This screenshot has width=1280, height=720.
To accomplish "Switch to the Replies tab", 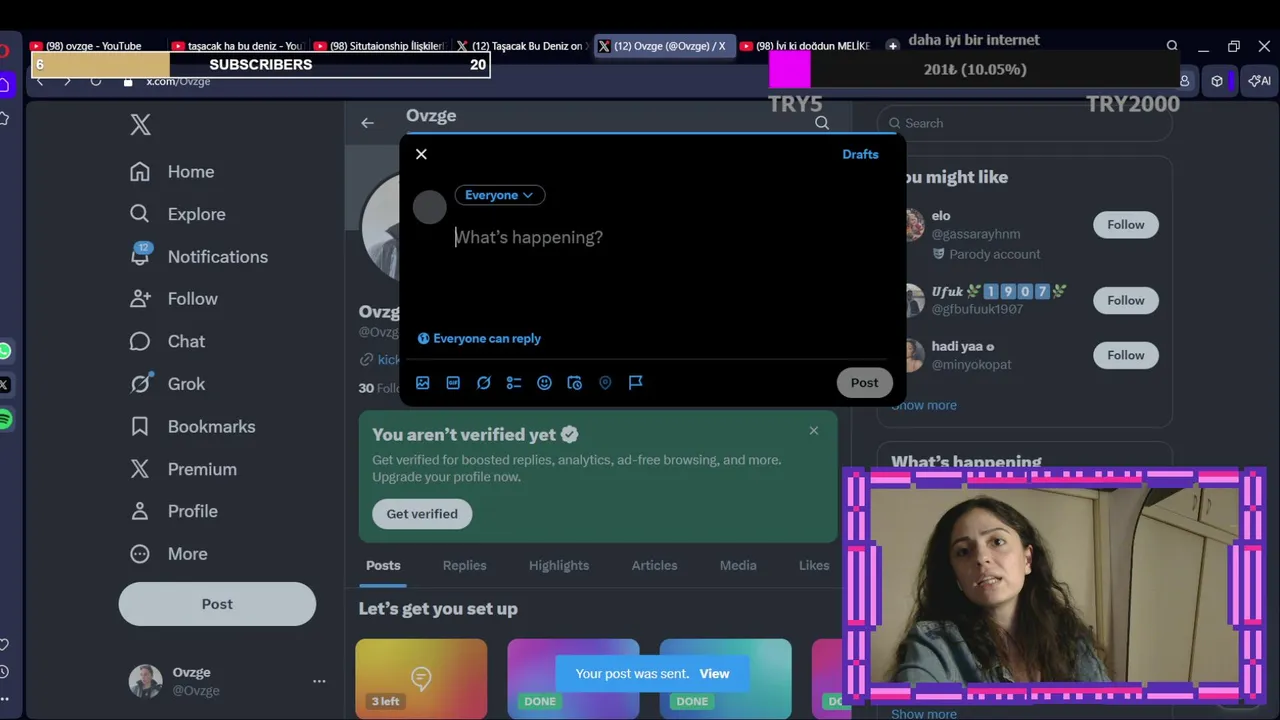I will click(464, 565).
